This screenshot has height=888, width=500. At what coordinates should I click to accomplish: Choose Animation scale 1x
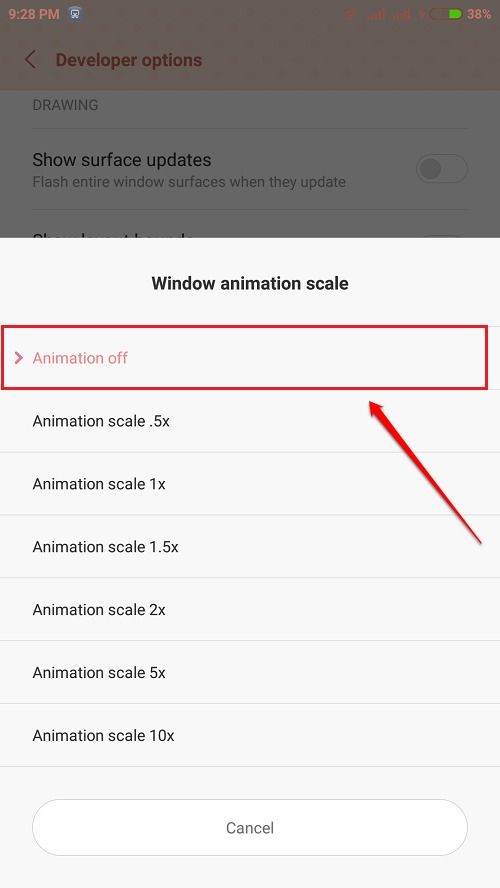(250, 484)
